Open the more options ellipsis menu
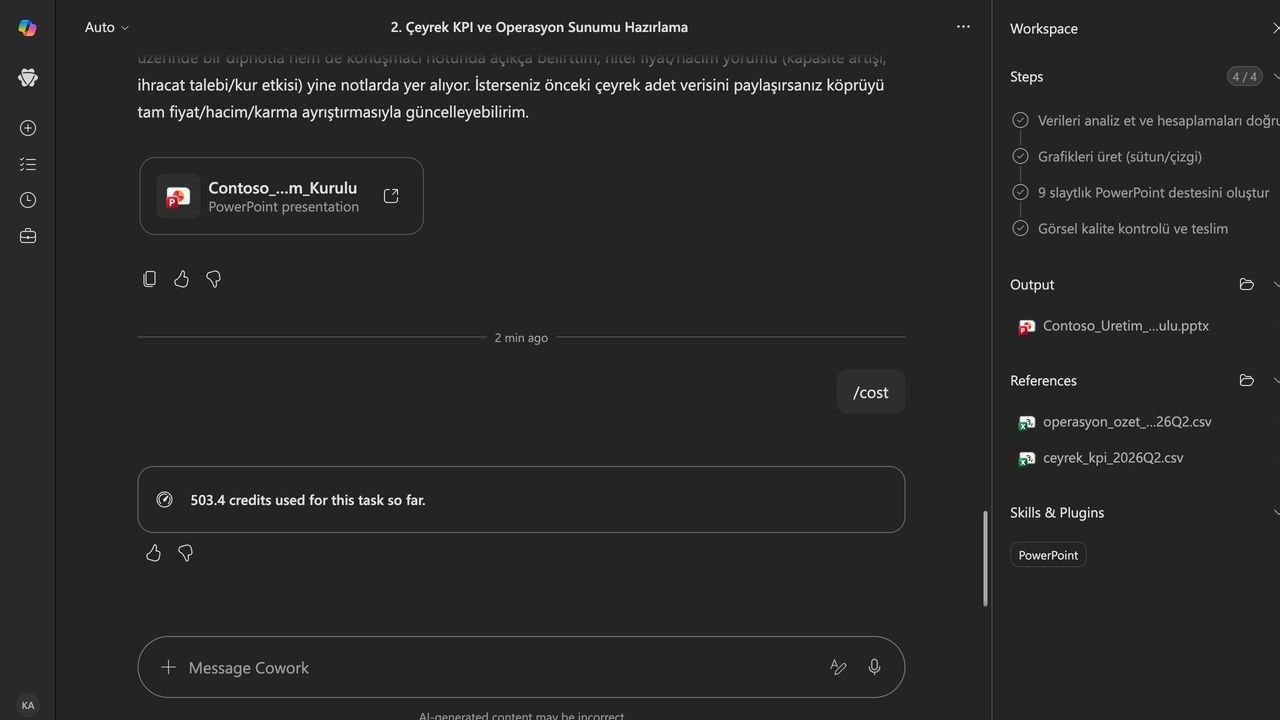Screen dimensions: 1280x720 pos(963,27)
